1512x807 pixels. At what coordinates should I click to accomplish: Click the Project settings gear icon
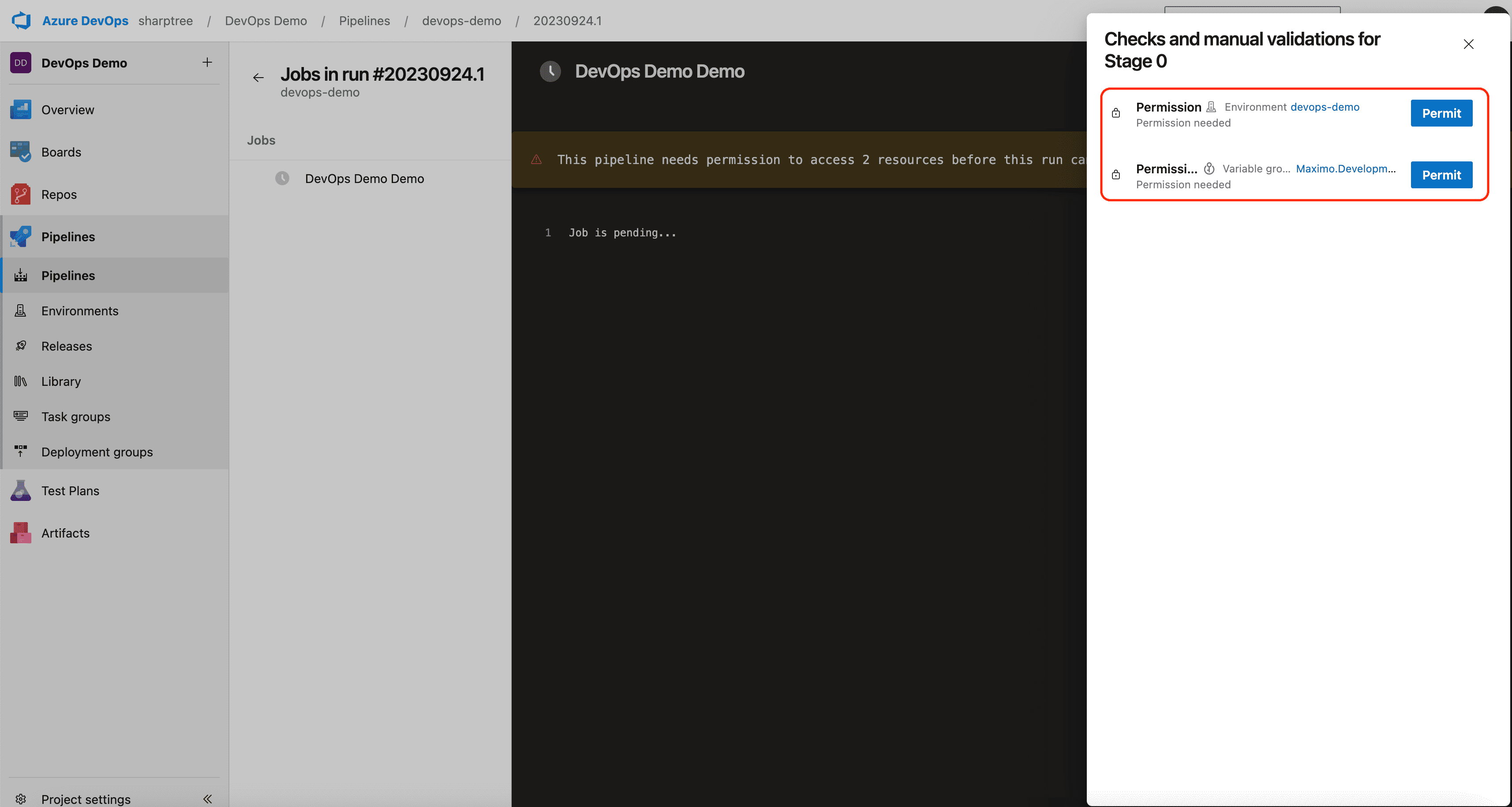click(21, 799)
